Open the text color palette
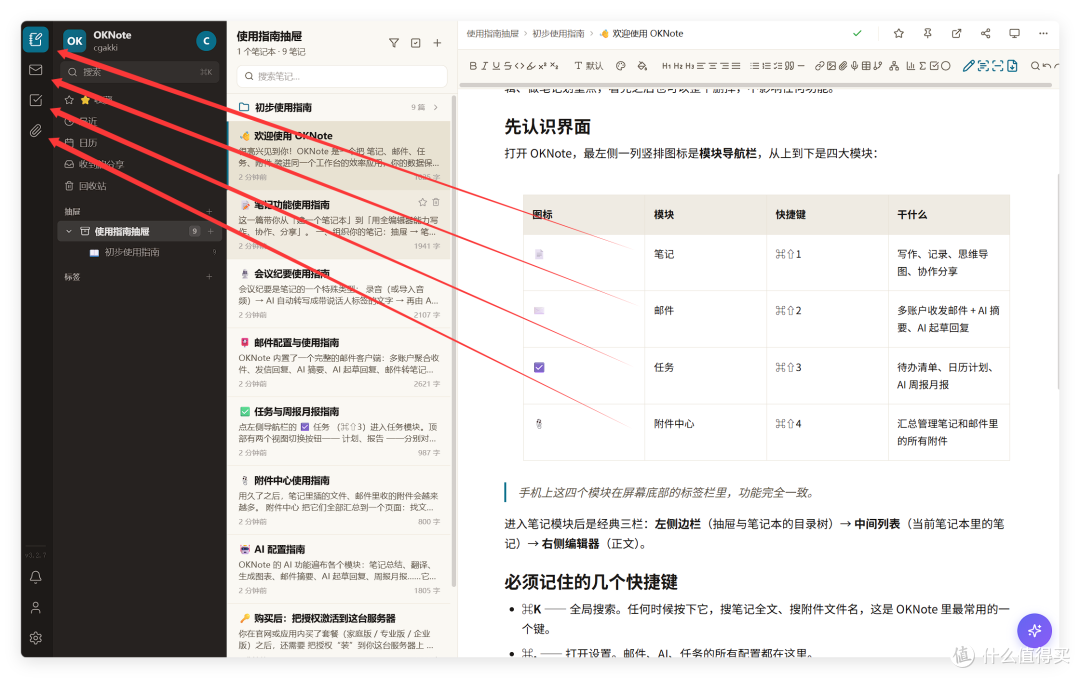This screenshot has height=678, width=1080. [x=621, y=66]
